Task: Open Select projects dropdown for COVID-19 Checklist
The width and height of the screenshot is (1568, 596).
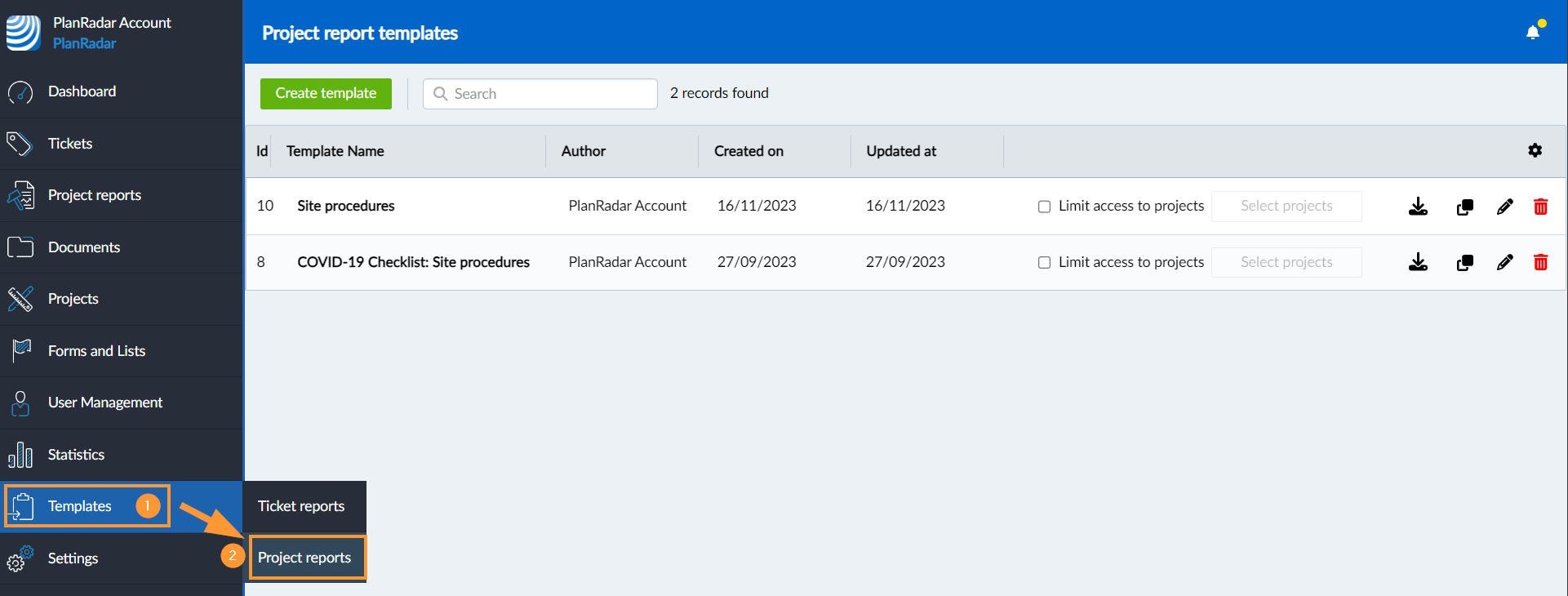Action: [1286, 262]
